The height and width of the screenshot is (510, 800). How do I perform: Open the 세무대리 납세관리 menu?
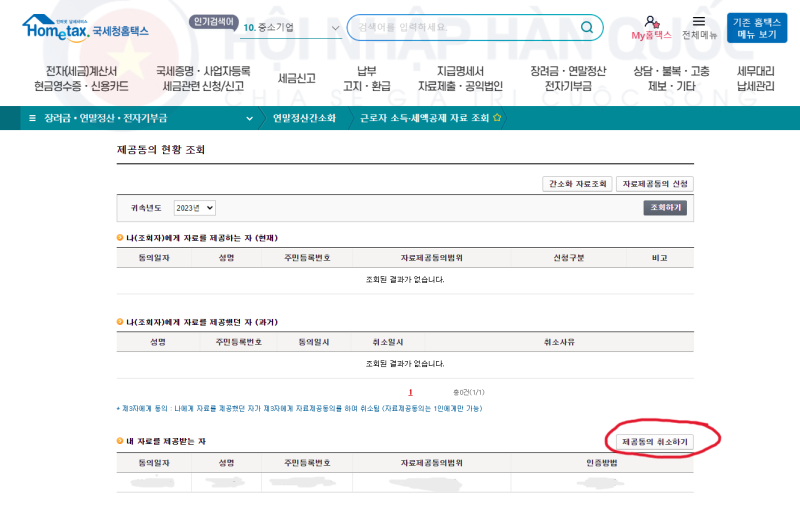pyautogui.click(x=755, y=78)
